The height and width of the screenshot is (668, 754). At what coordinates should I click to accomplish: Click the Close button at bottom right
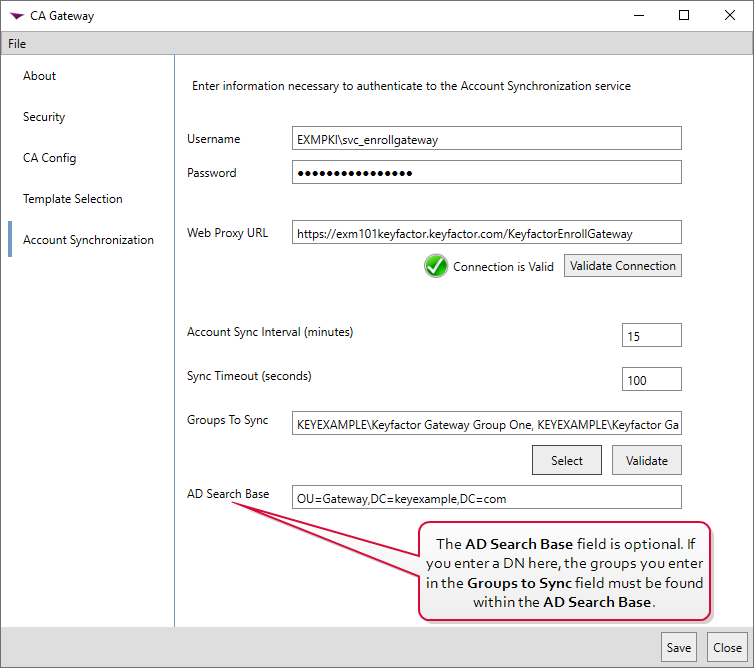click(727, 647)
